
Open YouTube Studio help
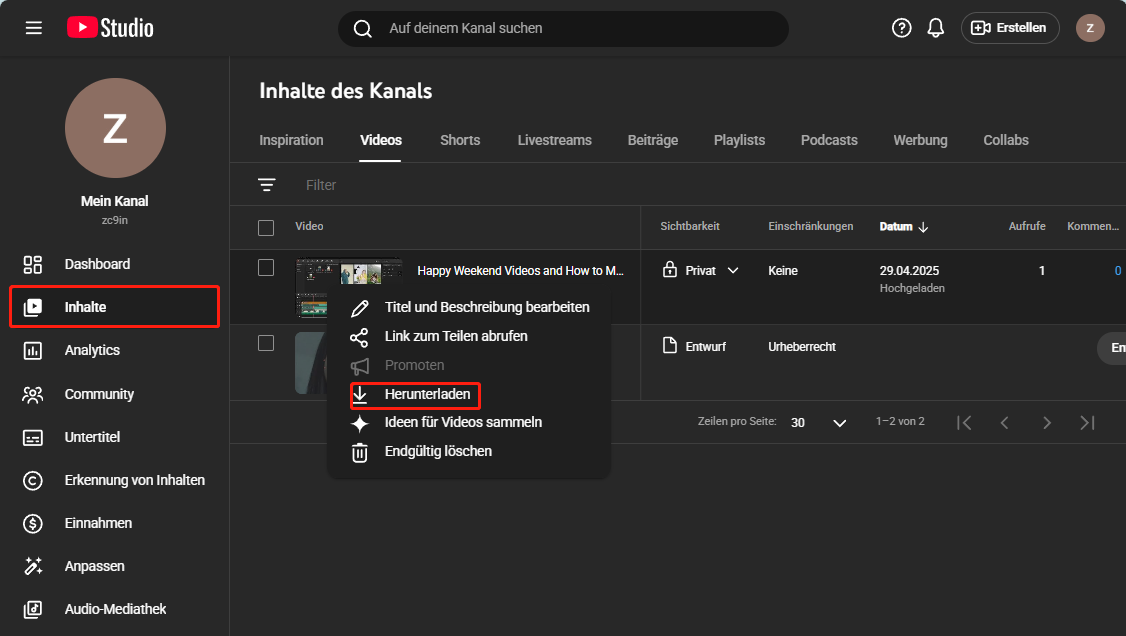pyautogui.click(x=901, y=28)
